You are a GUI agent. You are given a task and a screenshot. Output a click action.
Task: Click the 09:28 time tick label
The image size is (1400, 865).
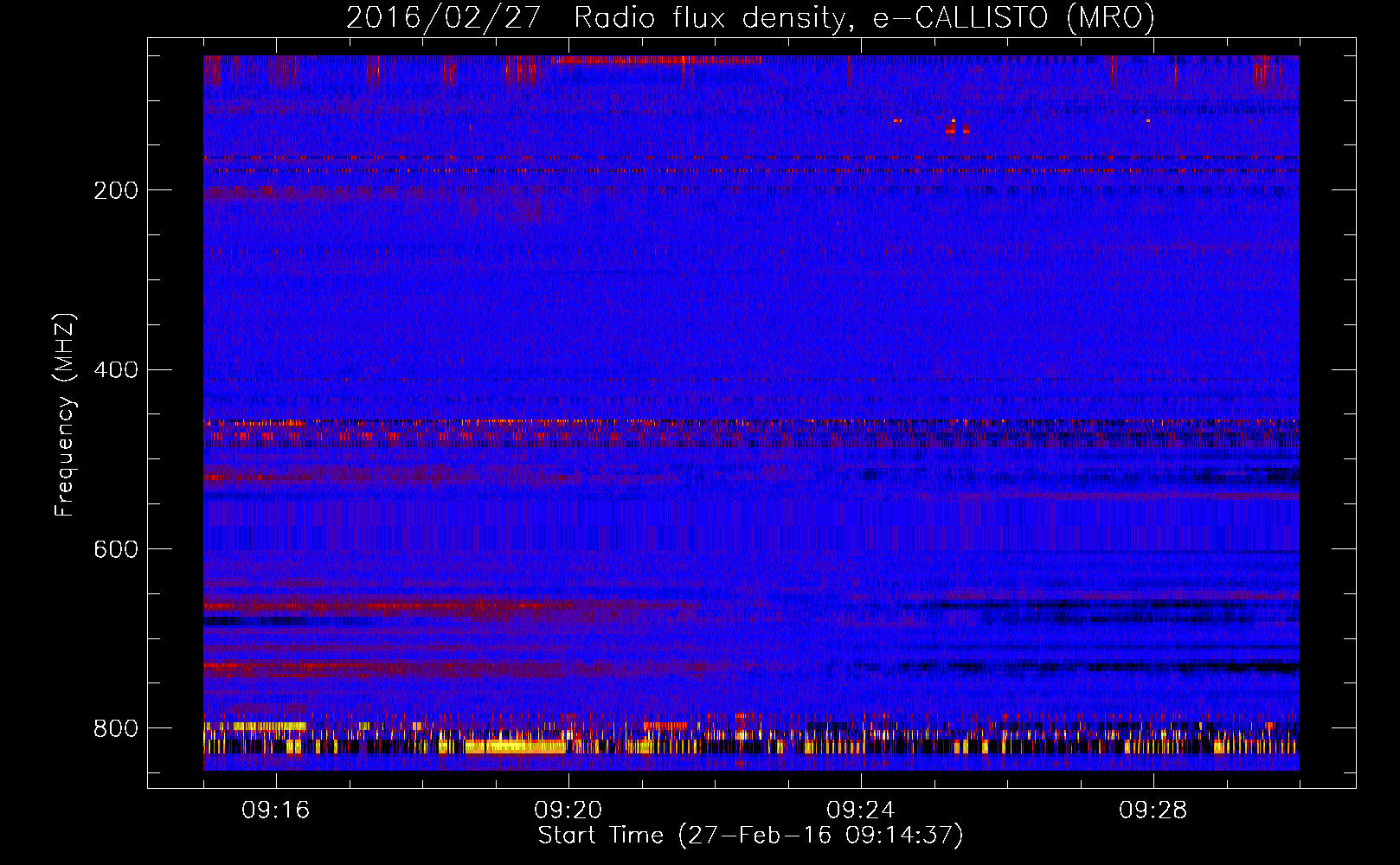(1153, 811)
